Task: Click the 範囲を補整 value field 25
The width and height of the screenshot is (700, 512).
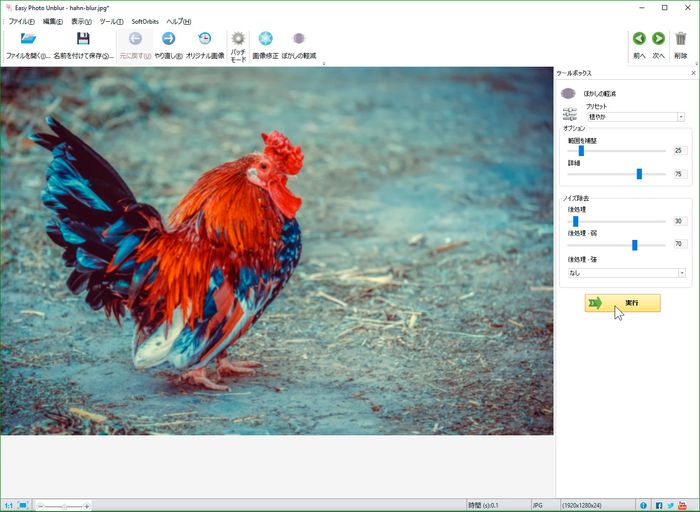Action: pyautogui.click(x=680, y=150)
